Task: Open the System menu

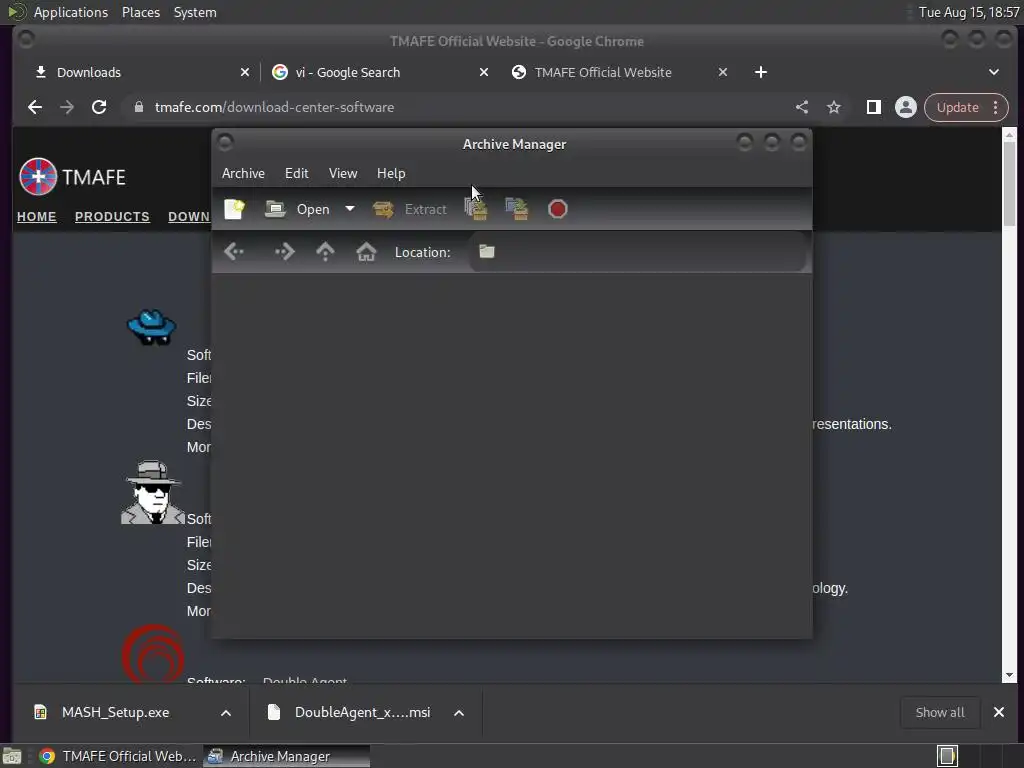Action: click(x=195, y=12)
